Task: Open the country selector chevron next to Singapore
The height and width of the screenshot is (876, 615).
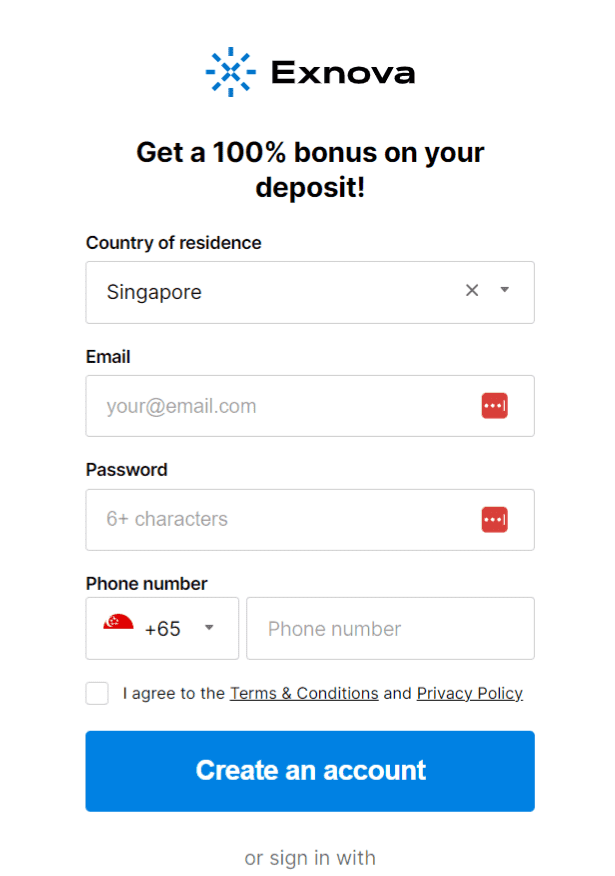Action: click(x=504, y=291)
